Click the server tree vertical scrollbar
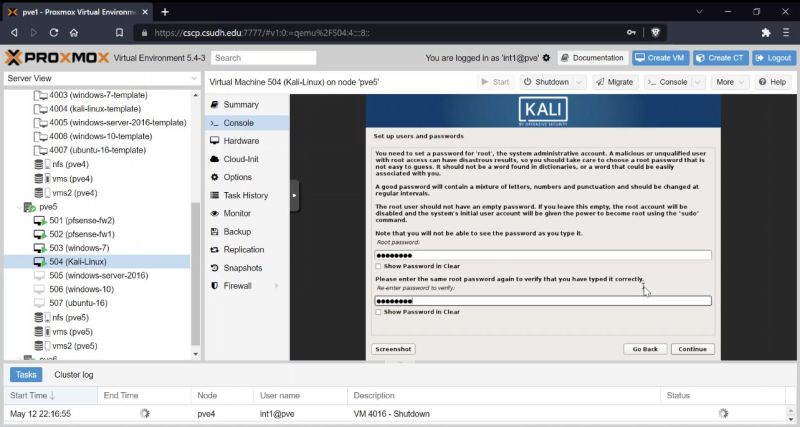Screen dimensions: 800x427 [195, 273]
